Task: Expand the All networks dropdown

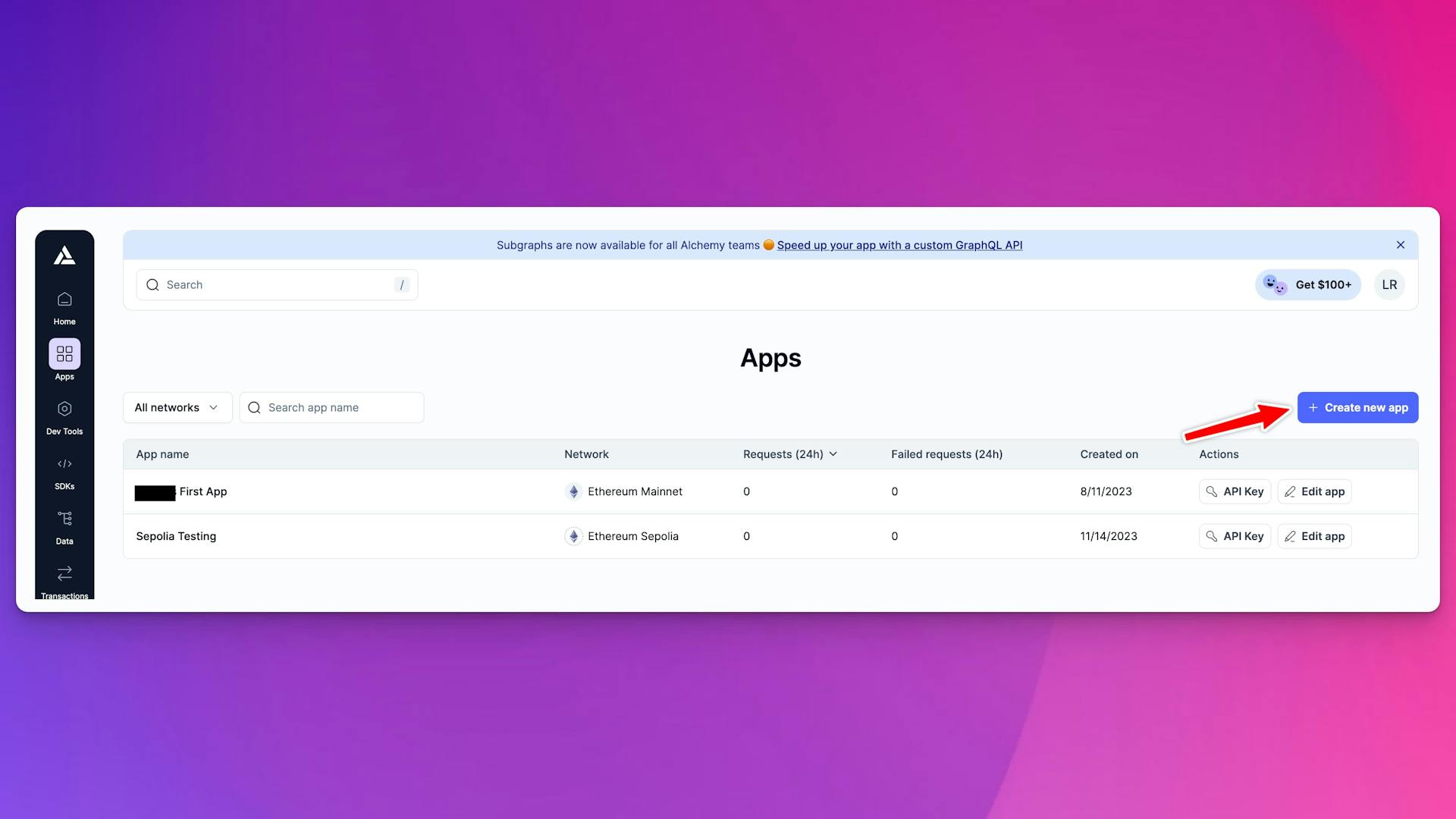Action: (x=177, y=407)
